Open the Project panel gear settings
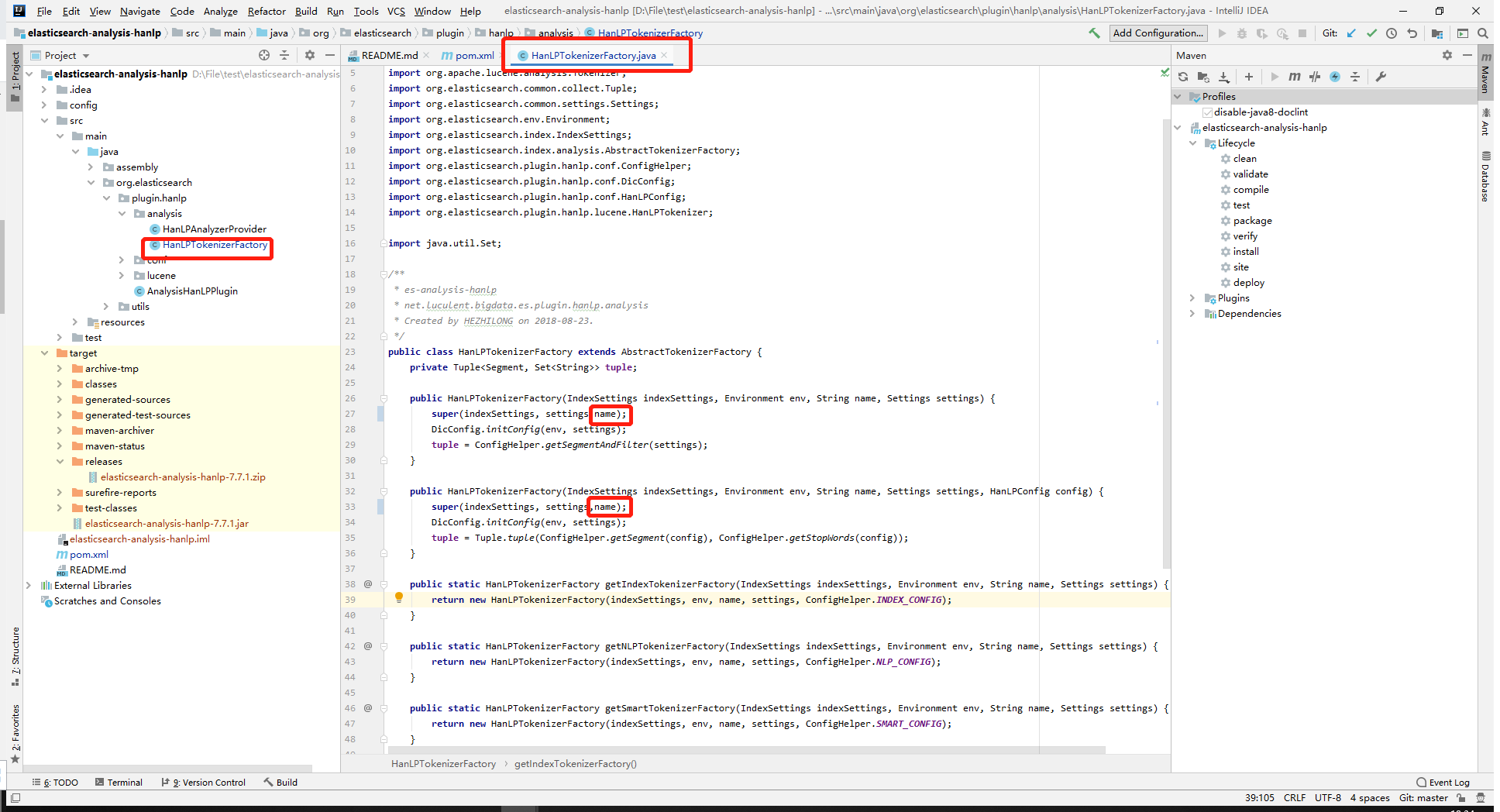The image size is (1500, 812). pyautogui.click(x=310, y=55)
